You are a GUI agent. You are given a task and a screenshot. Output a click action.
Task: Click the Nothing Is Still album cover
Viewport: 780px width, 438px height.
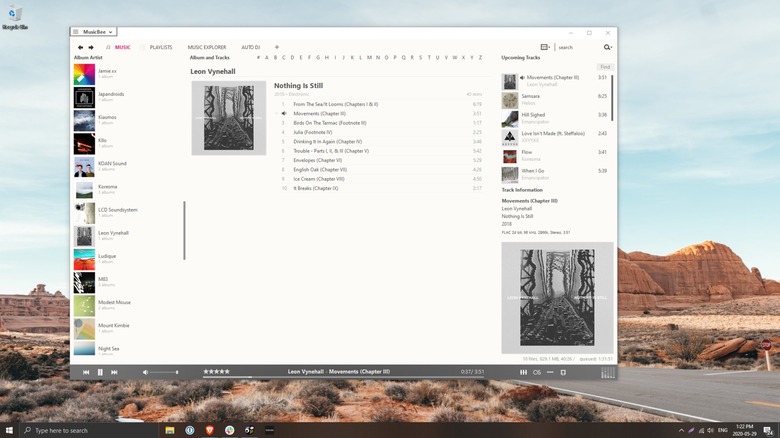pyautogui.click(x=229, y=118)
